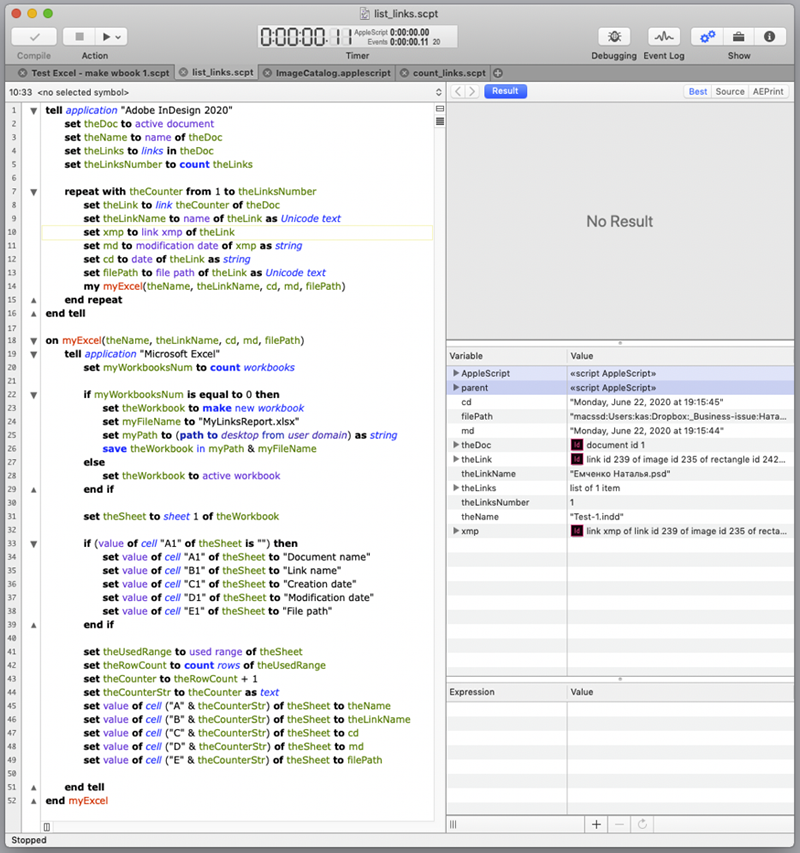Click the Variable column header

506,356
